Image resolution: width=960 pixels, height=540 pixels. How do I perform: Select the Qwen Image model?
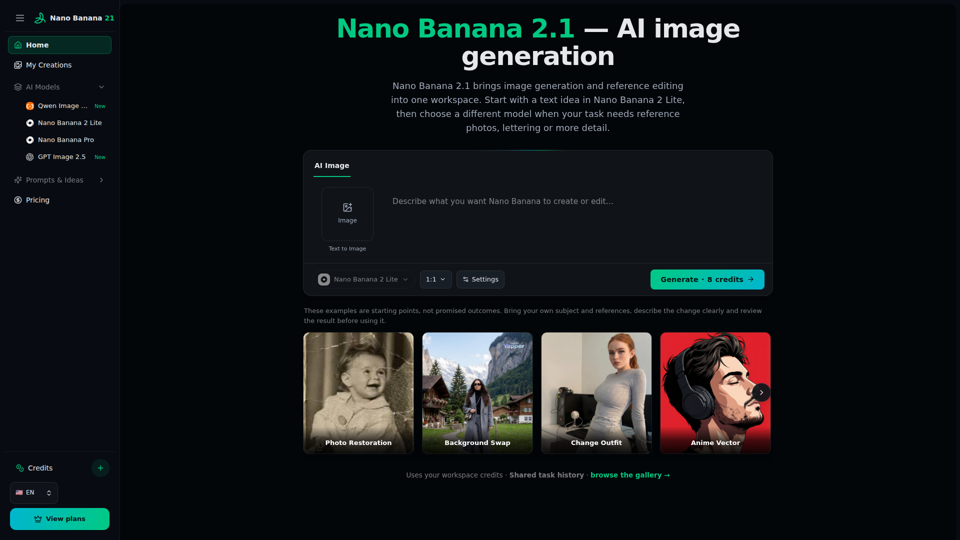click(x=64, y=106)
